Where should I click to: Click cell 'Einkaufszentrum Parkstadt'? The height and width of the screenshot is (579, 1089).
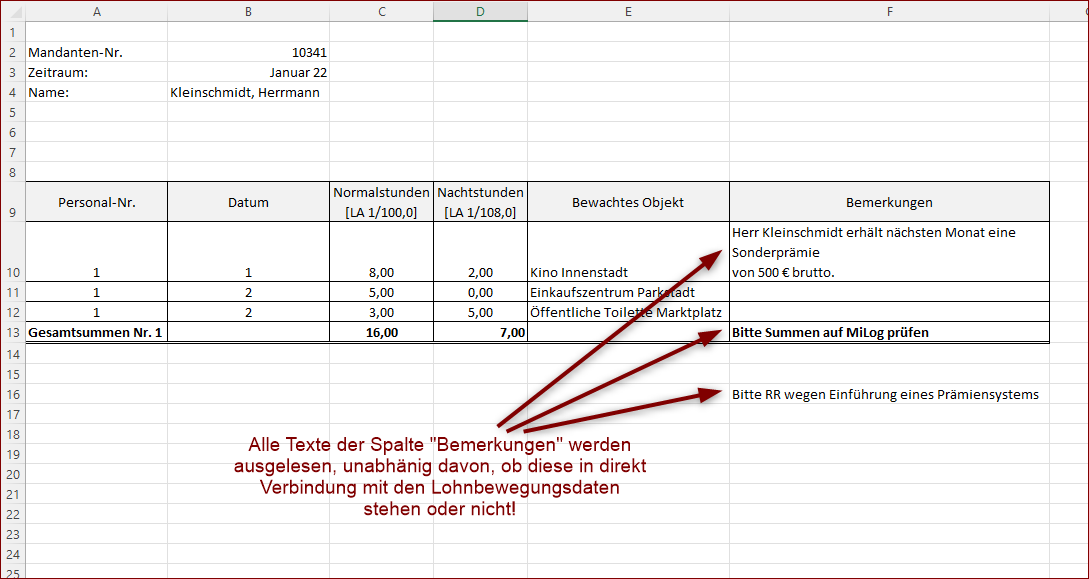629,292
